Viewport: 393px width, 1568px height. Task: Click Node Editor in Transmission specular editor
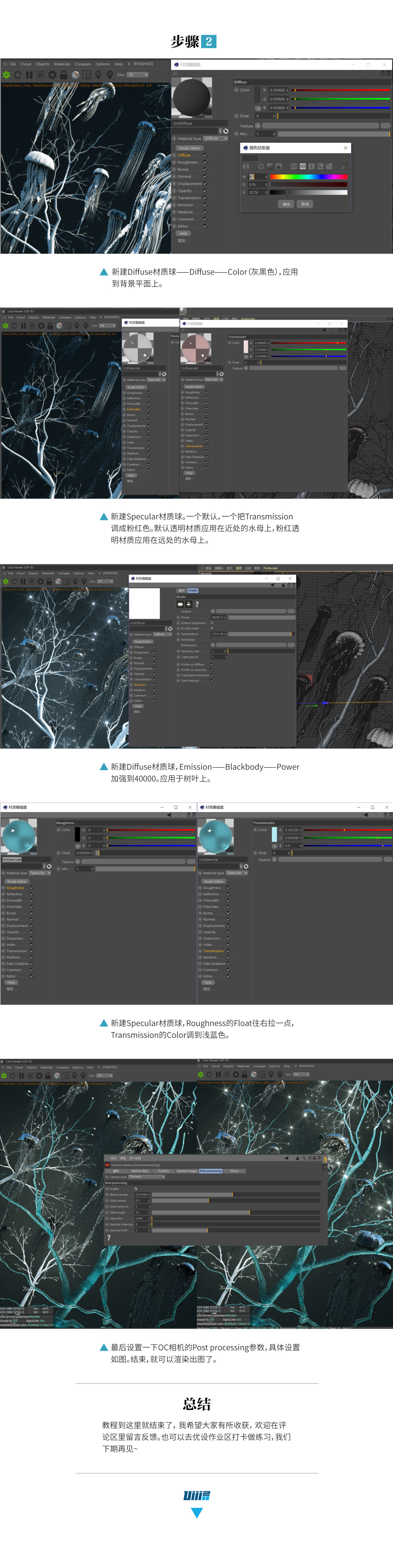click(214, 882)
